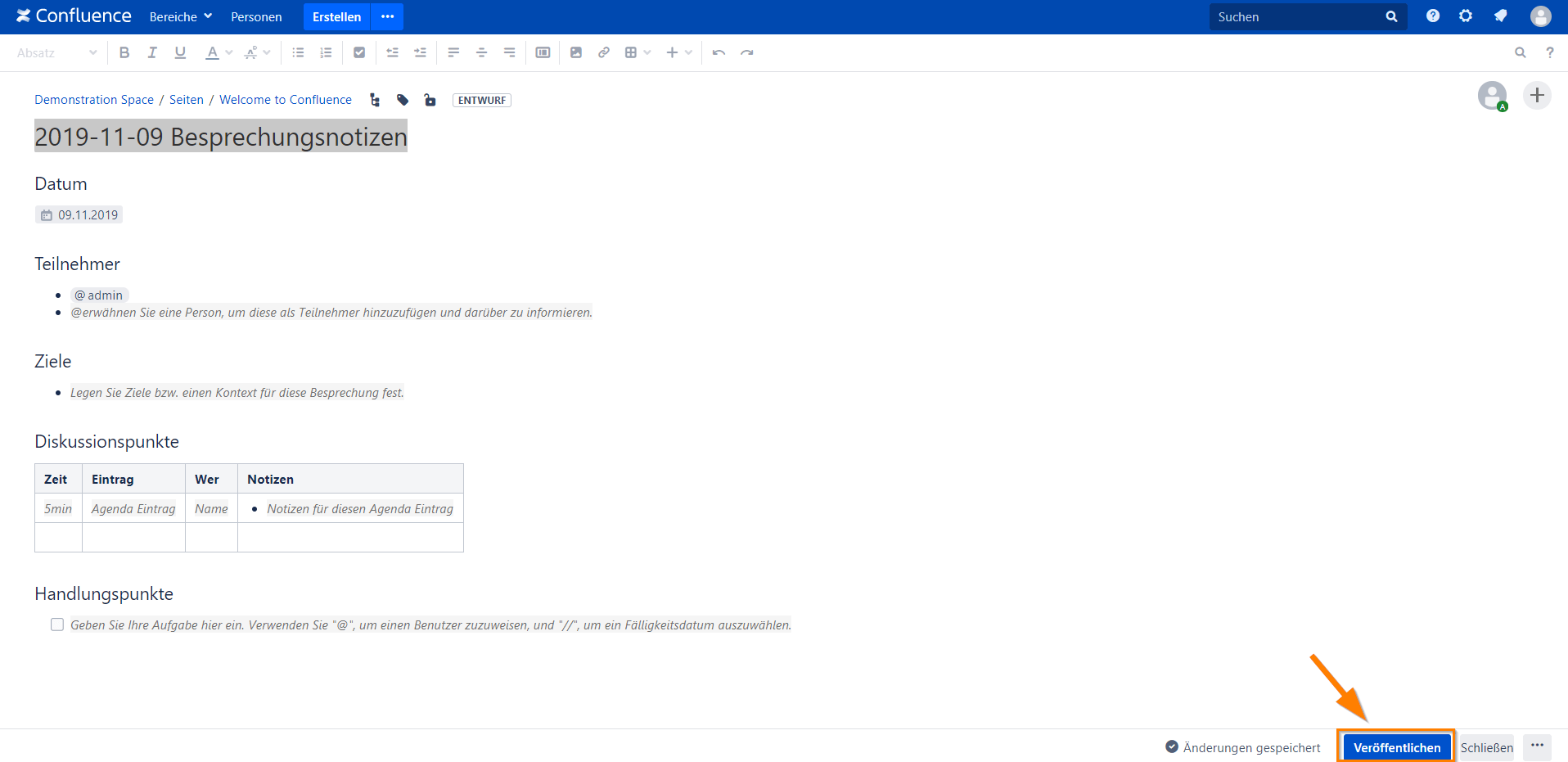Publish the page with Veröffentlichen
The image size is (1568, 762).
pos(1395,746)
